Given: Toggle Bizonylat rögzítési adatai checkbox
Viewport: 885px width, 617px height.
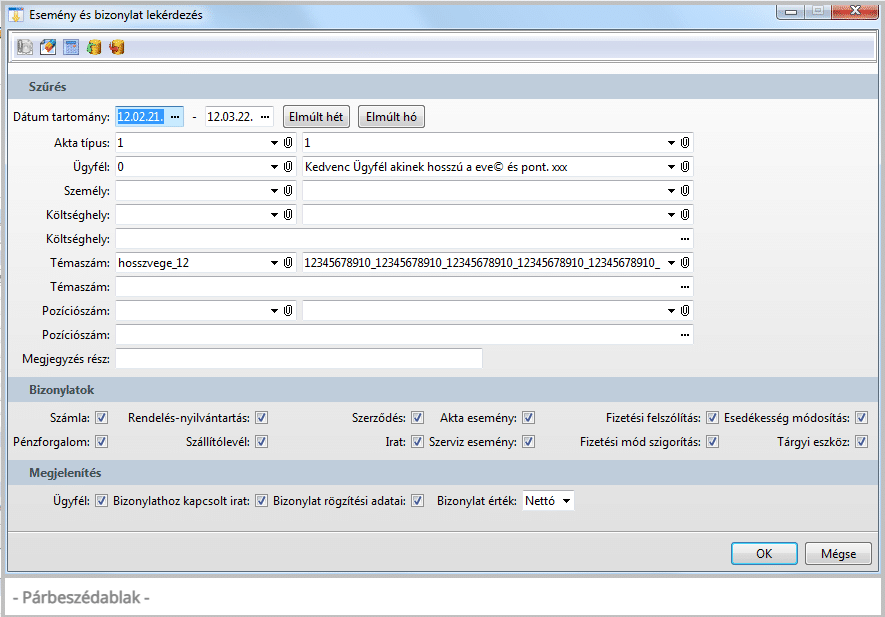Looking at the screenshot, I should tap(418, 501).
